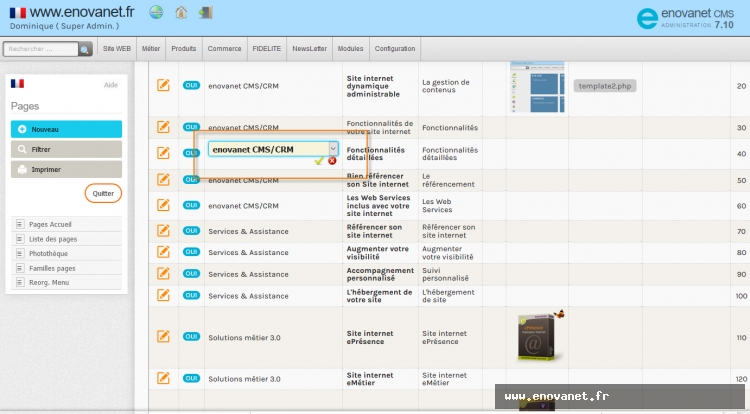The image size is (750, 414).
Task: Open the Commerce menu
Action: coord(224,49)
